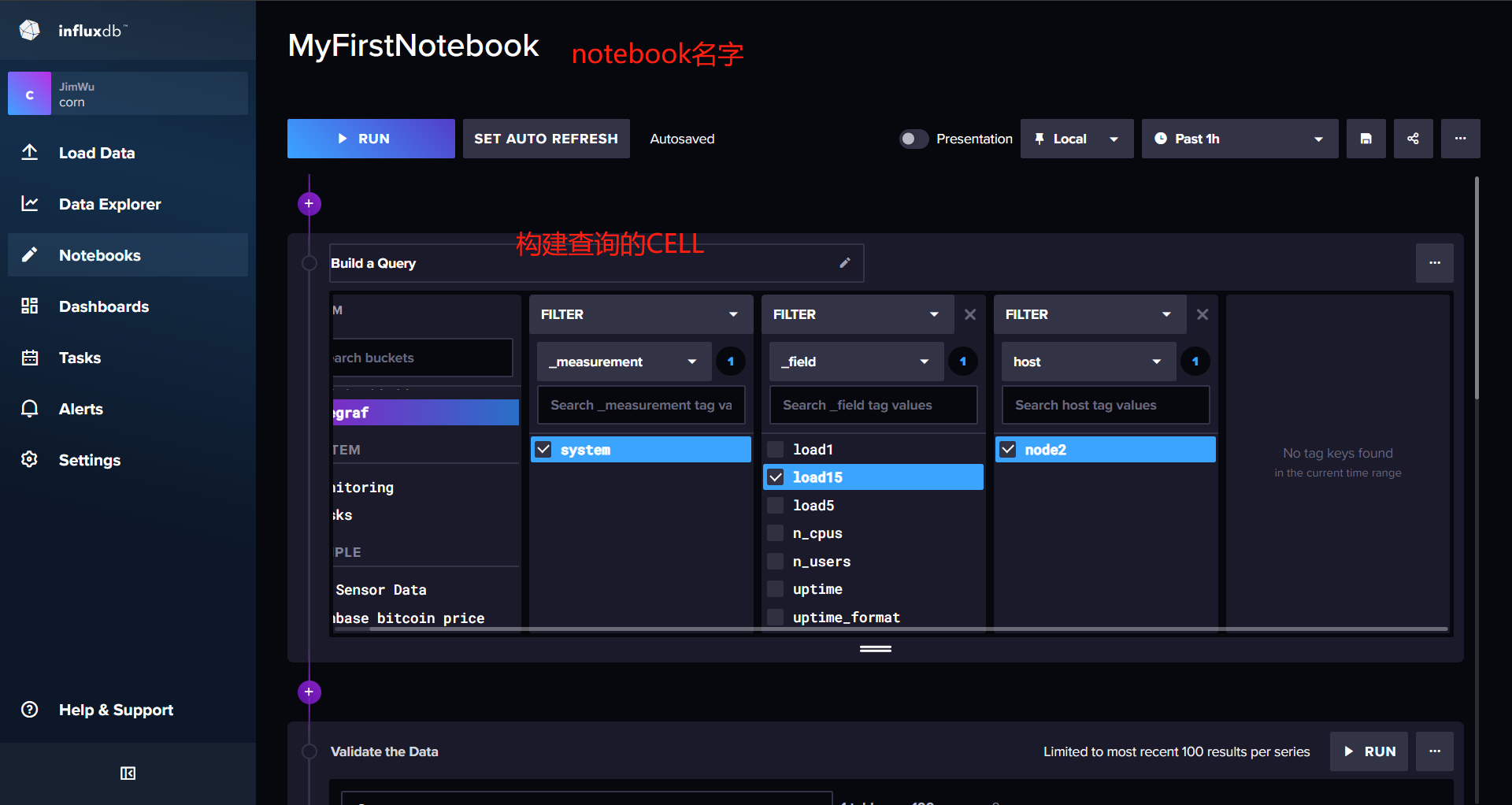Select the bitcoin price sample bucket

(425, 618)
